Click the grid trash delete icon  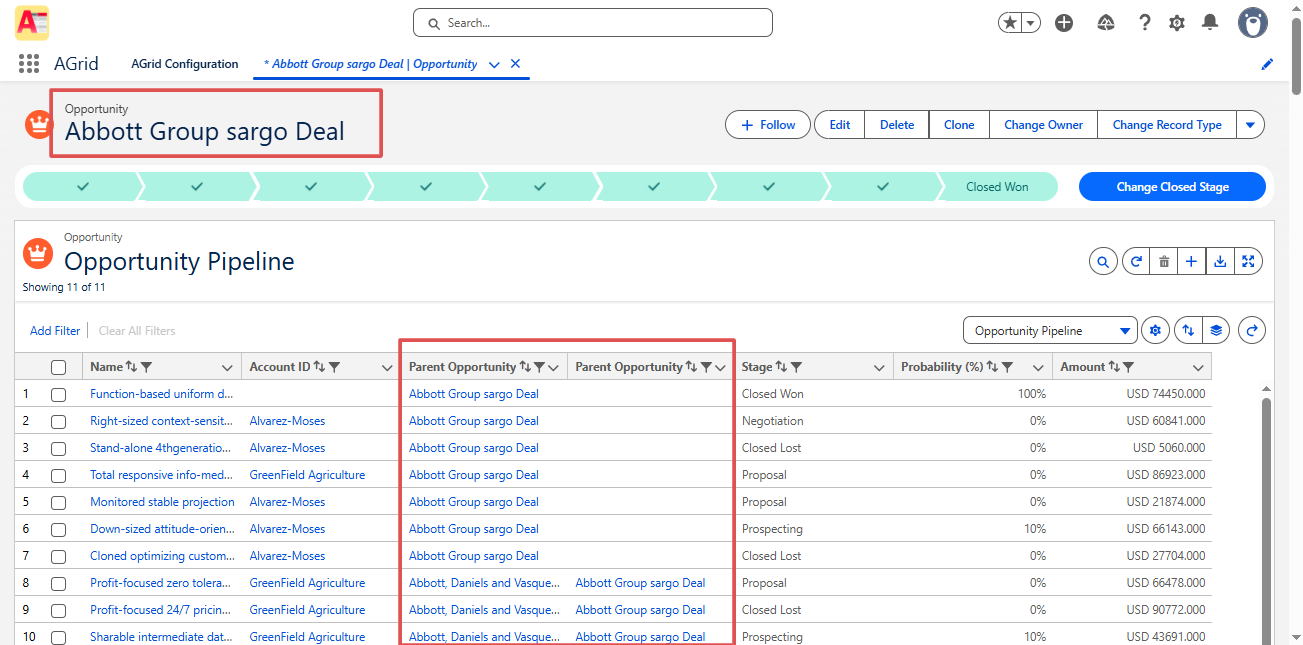click(1164, 262)
